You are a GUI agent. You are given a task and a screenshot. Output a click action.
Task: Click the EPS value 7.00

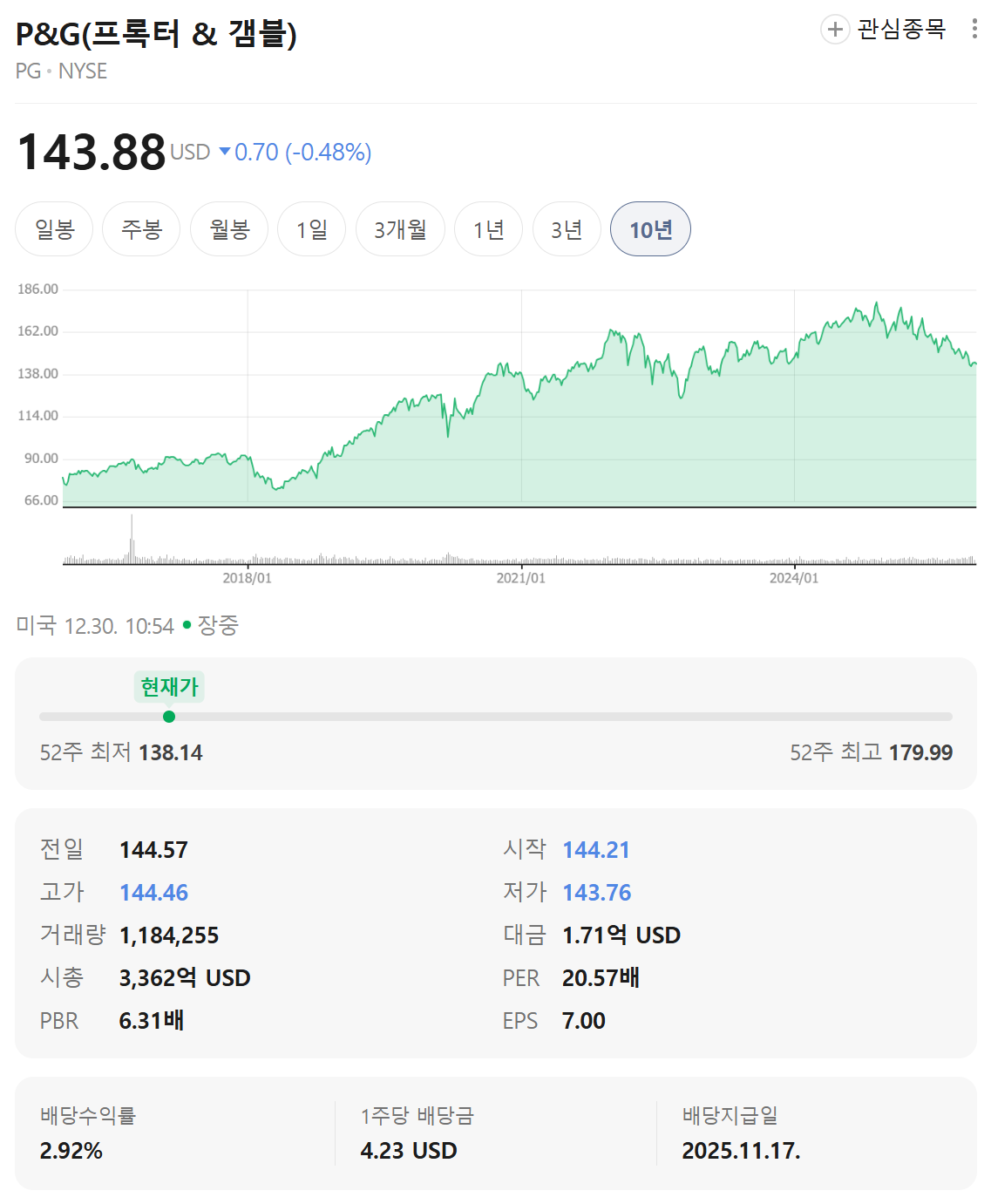584,1021
